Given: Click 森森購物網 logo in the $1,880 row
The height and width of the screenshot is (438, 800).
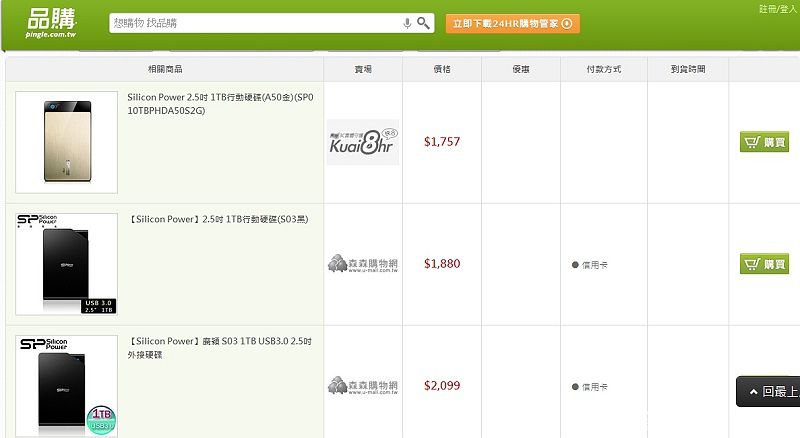Looking at the screenshot, I should 363,263.
